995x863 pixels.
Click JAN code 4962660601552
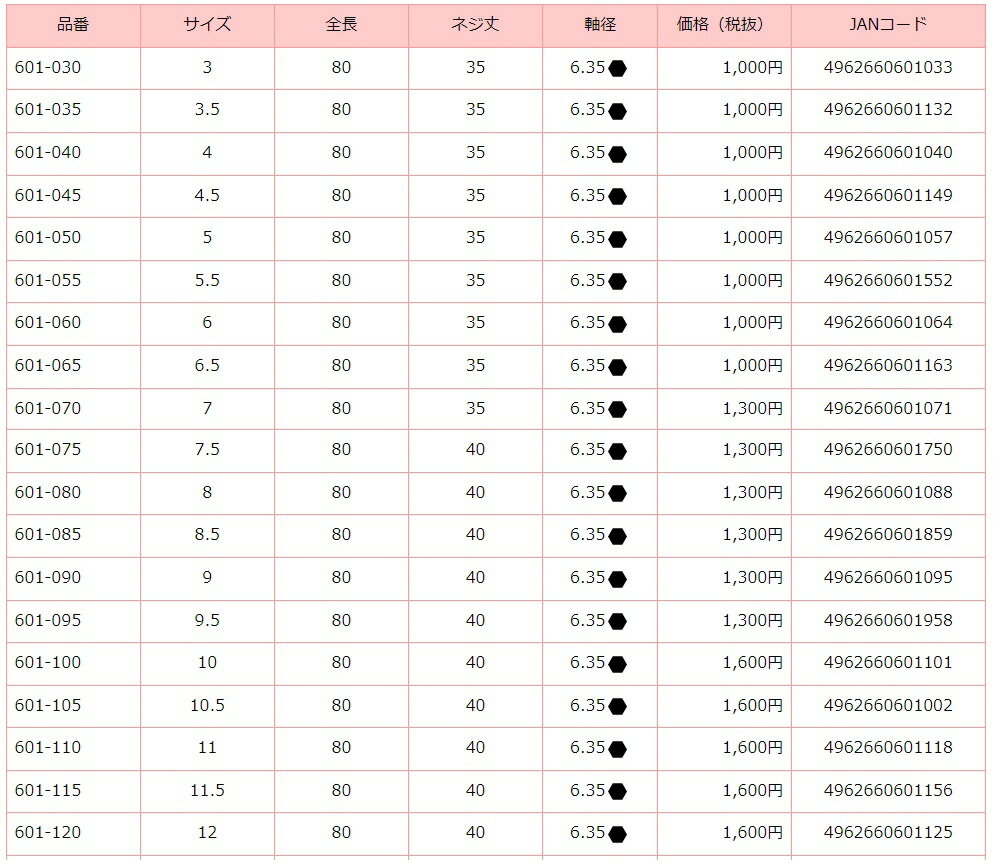pyautogui.click(x=888, y=280)
